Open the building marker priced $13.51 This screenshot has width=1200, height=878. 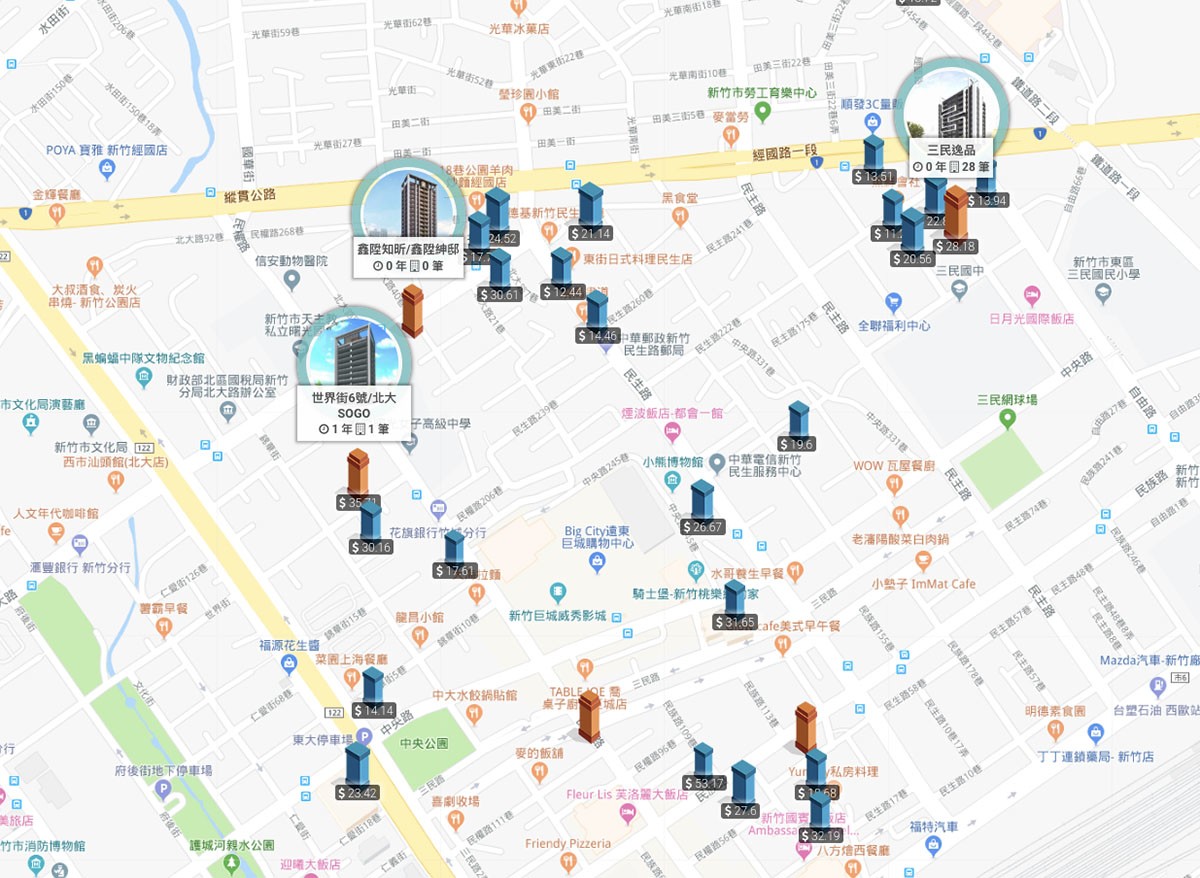point(874,160)
